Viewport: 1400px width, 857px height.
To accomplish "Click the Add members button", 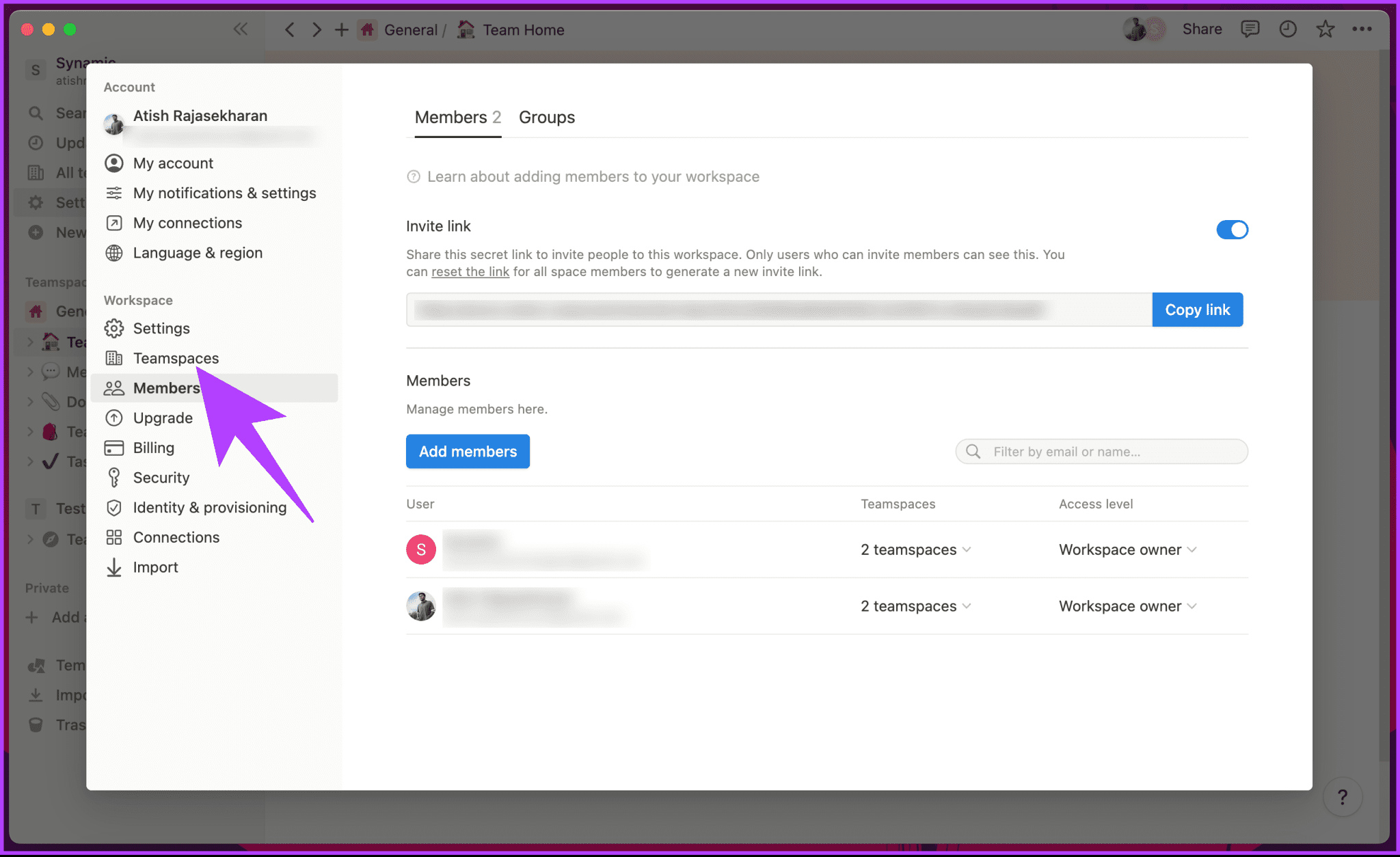I will pyautogui.click(x=468, y=450).
